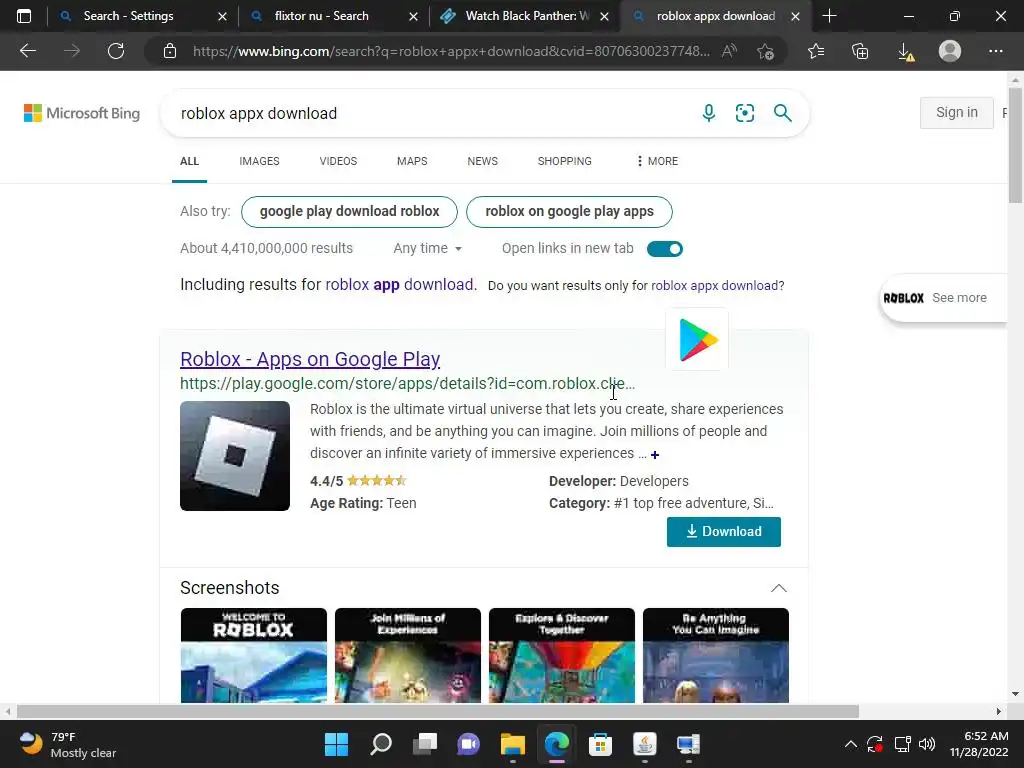The image size is (1024, 768).
Task: Open Read aloud in address bar
Action: tap(729, 51)
